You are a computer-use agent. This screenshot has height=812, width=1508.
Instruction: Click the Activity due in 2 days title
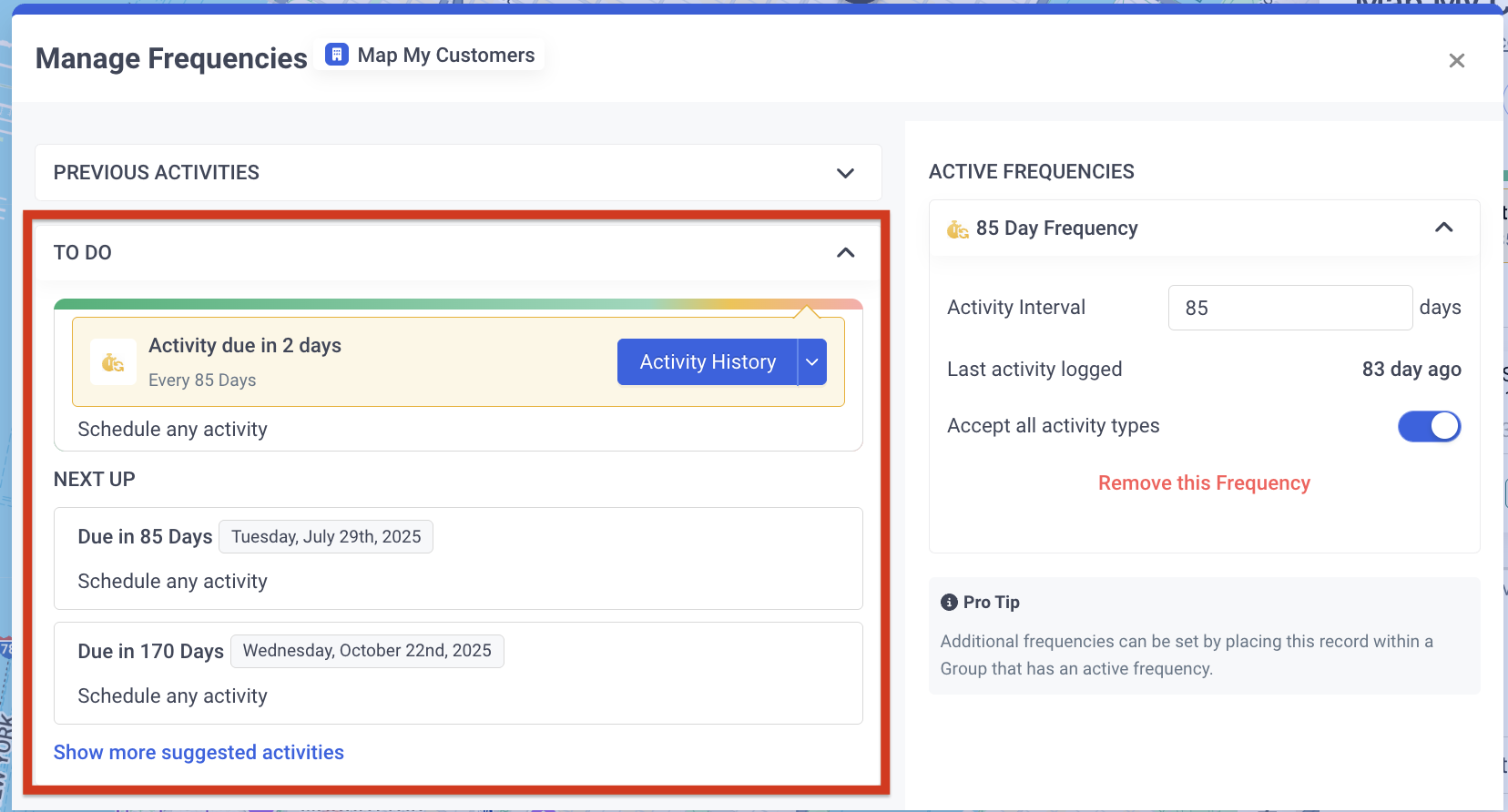[245, 346]
